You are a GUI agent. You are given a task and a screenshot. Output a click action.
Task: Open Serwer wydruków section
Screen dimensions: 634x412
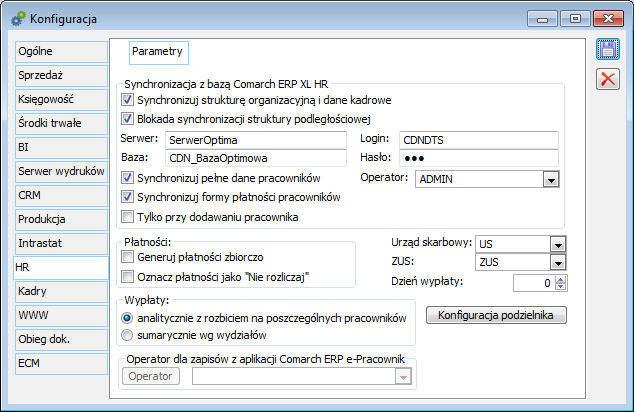click(x=61, y=171)
